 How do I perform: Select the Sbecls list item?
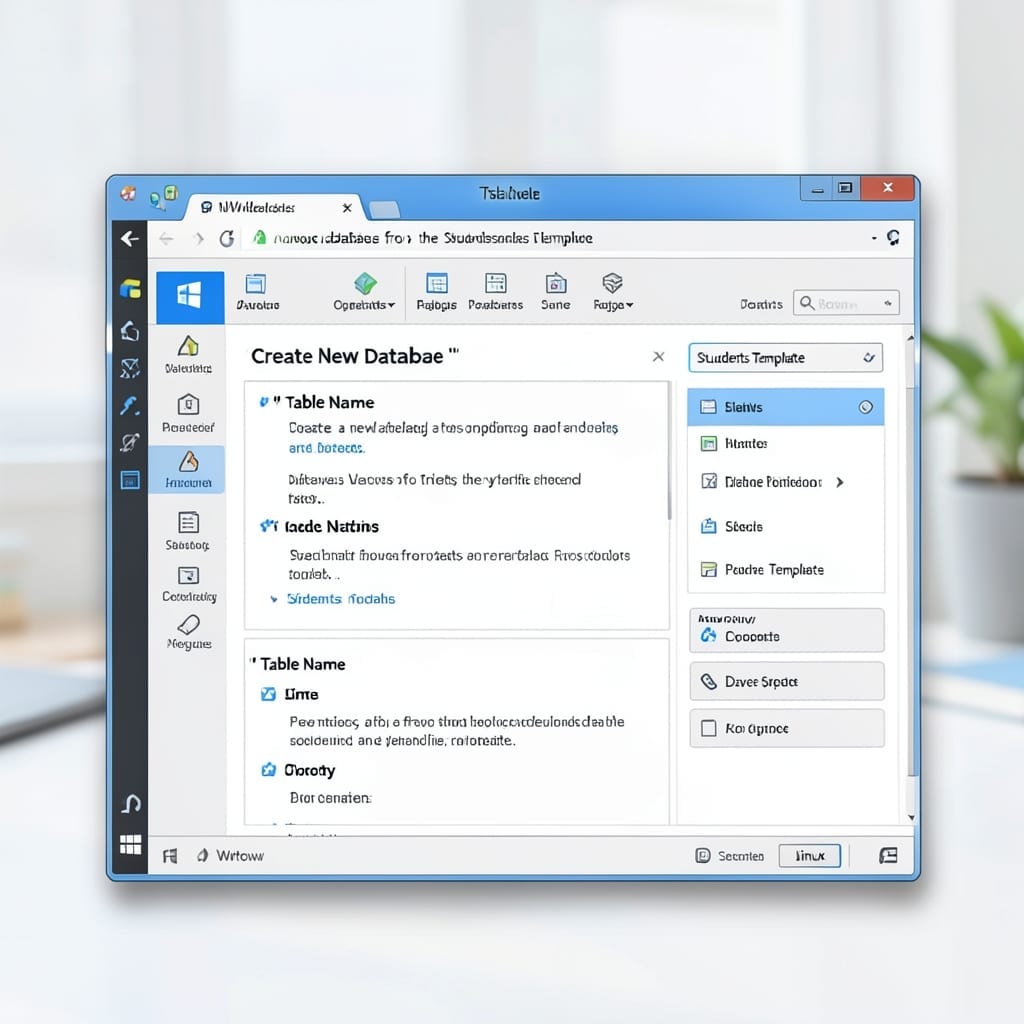pyautogui.click(x=786, y=526)
